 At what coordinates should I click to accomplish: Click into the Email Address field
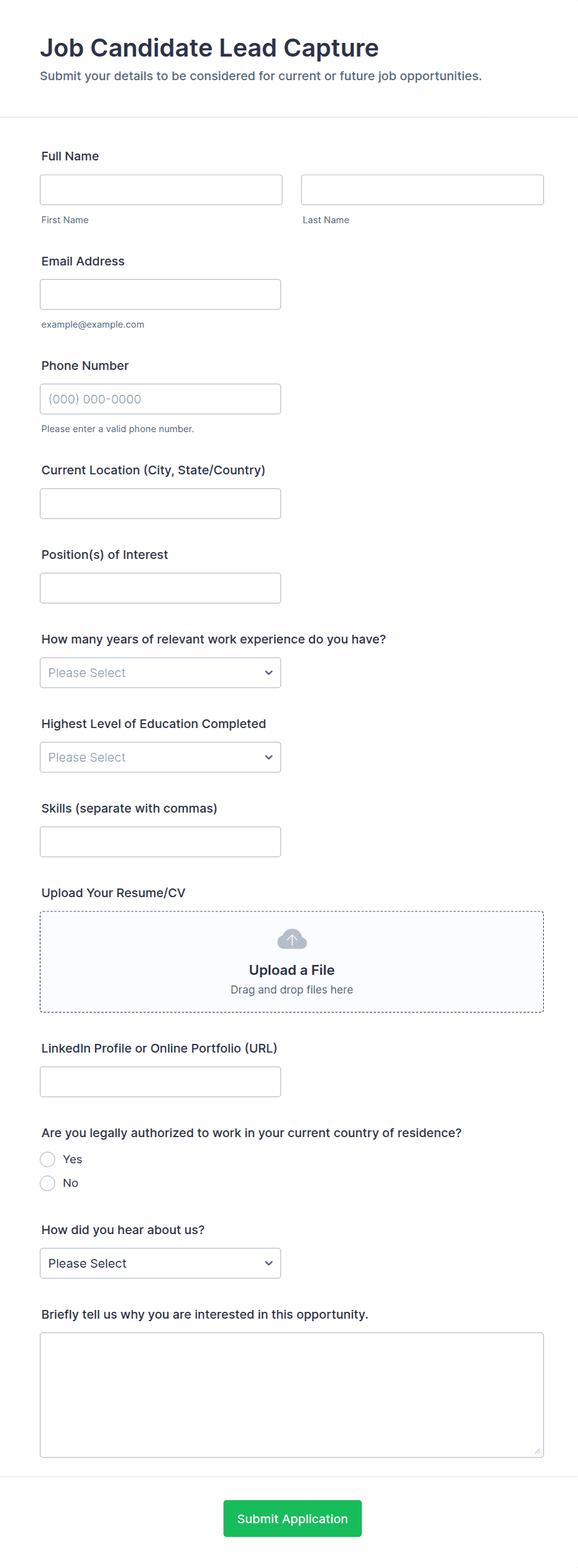pos(160,294)
